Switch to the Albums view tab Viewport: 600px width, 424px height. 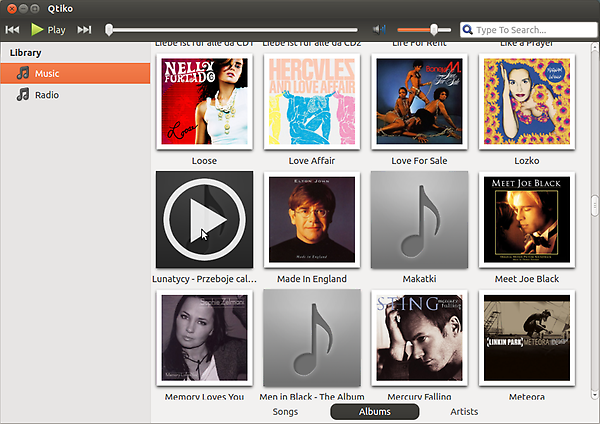375,412
